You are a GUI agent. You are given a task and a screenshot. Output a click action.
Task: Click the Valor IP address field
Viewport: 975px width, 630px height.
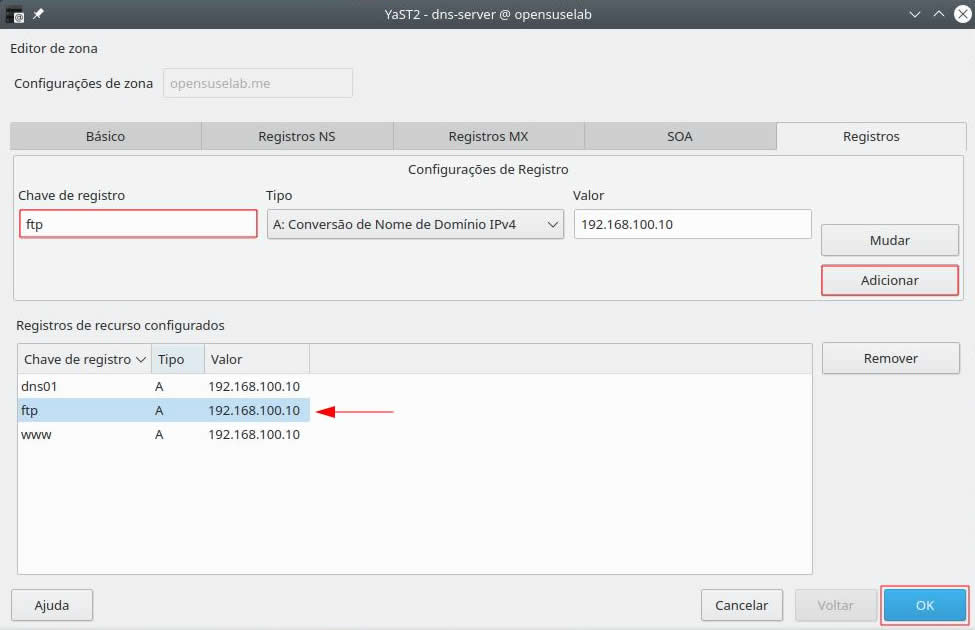692,224
